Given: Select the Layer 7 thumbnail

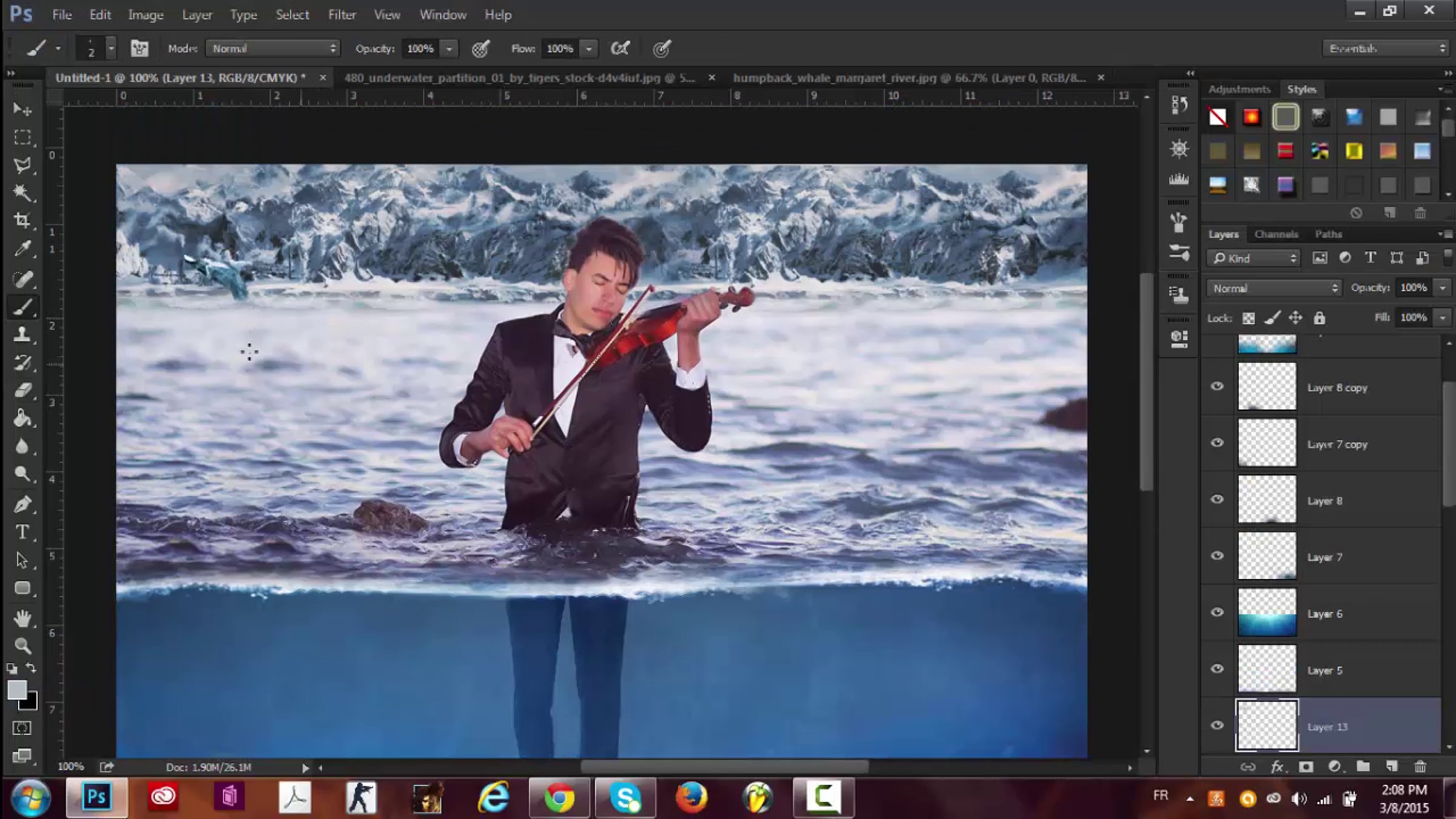Looking at the screenshot, I should click(1267, 556).
